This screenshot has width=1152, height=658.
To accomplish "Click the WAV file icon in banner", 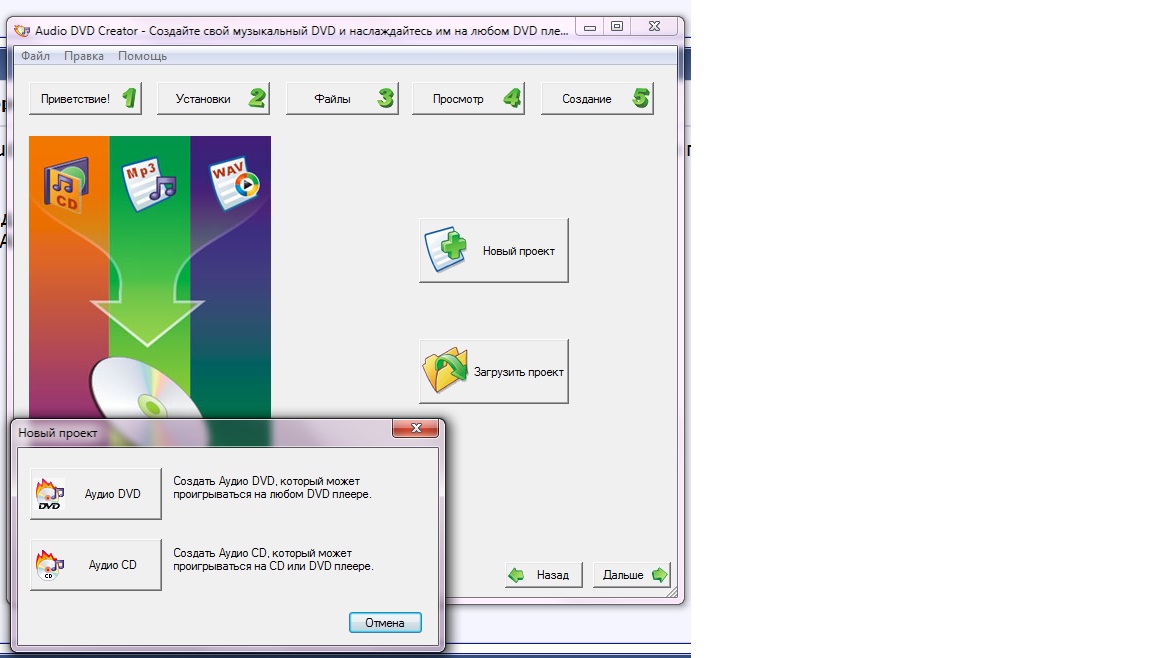I will click(234, 183).
